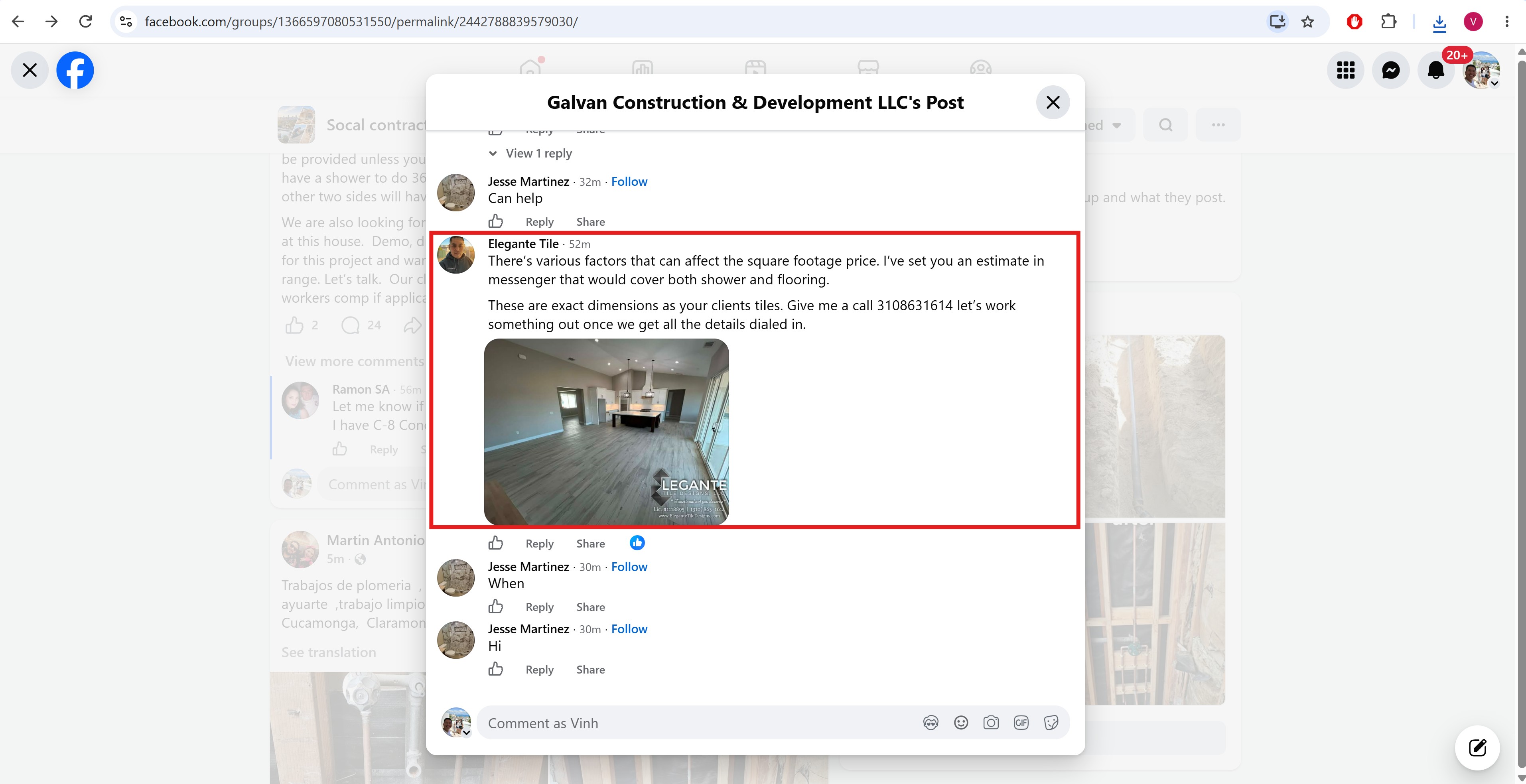Install app icon in address bar
This screenshot has width=1526, height=784.
coord(1277,22)
